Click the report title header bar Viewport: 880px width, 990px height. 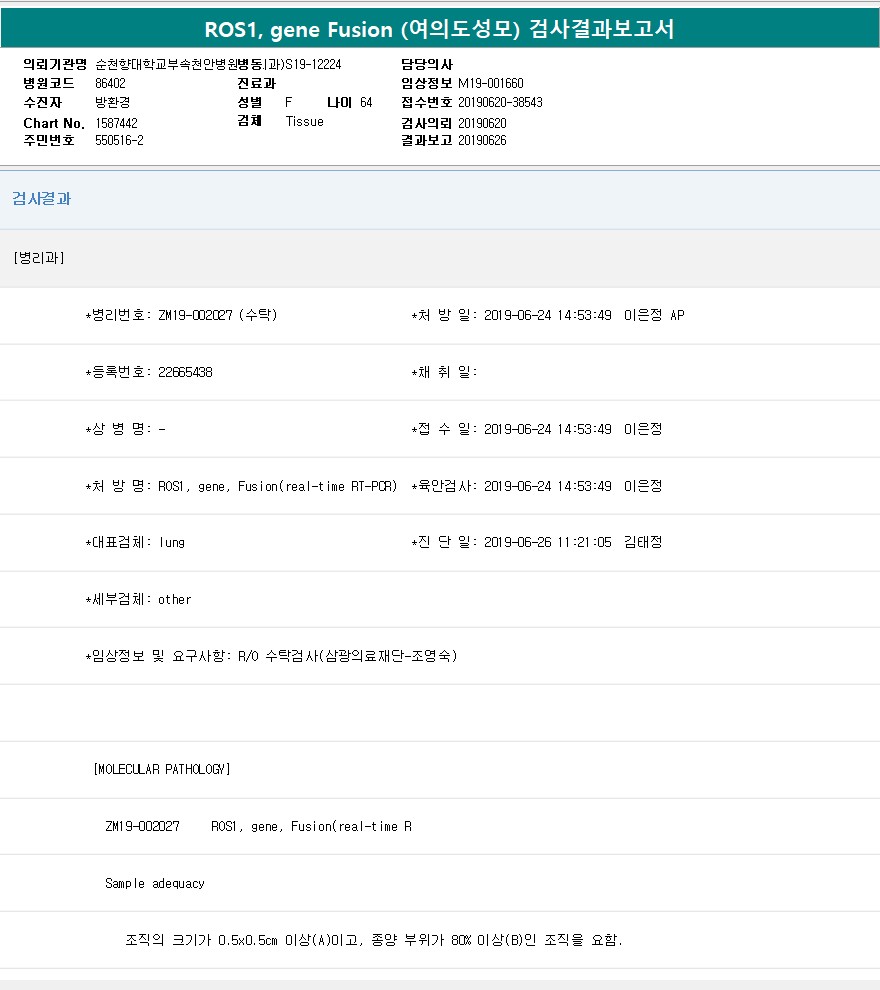pyautogui.click(x=440, y=29)
